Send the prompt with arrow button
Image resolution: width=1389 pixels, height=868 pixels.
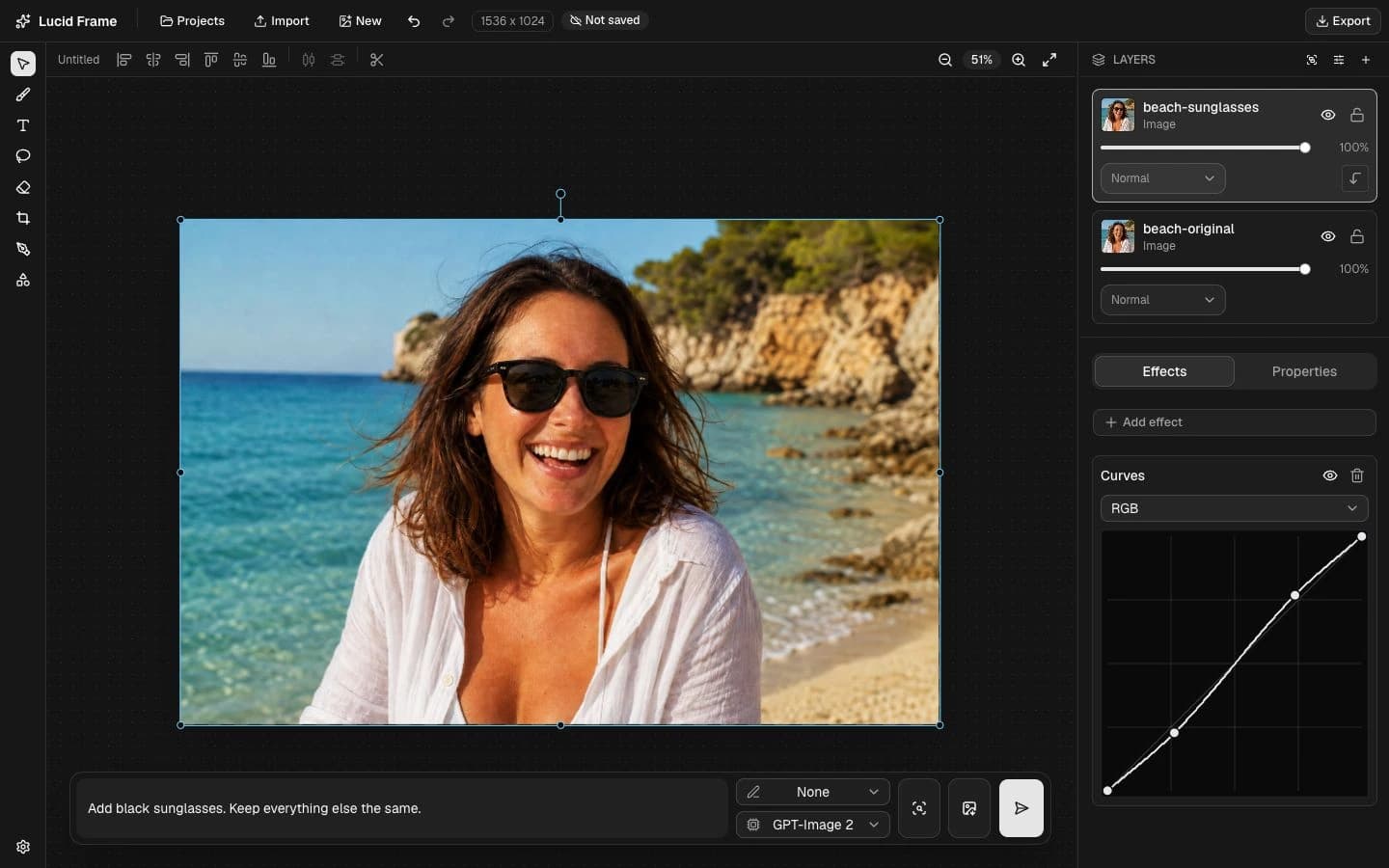pos(1021,808)
